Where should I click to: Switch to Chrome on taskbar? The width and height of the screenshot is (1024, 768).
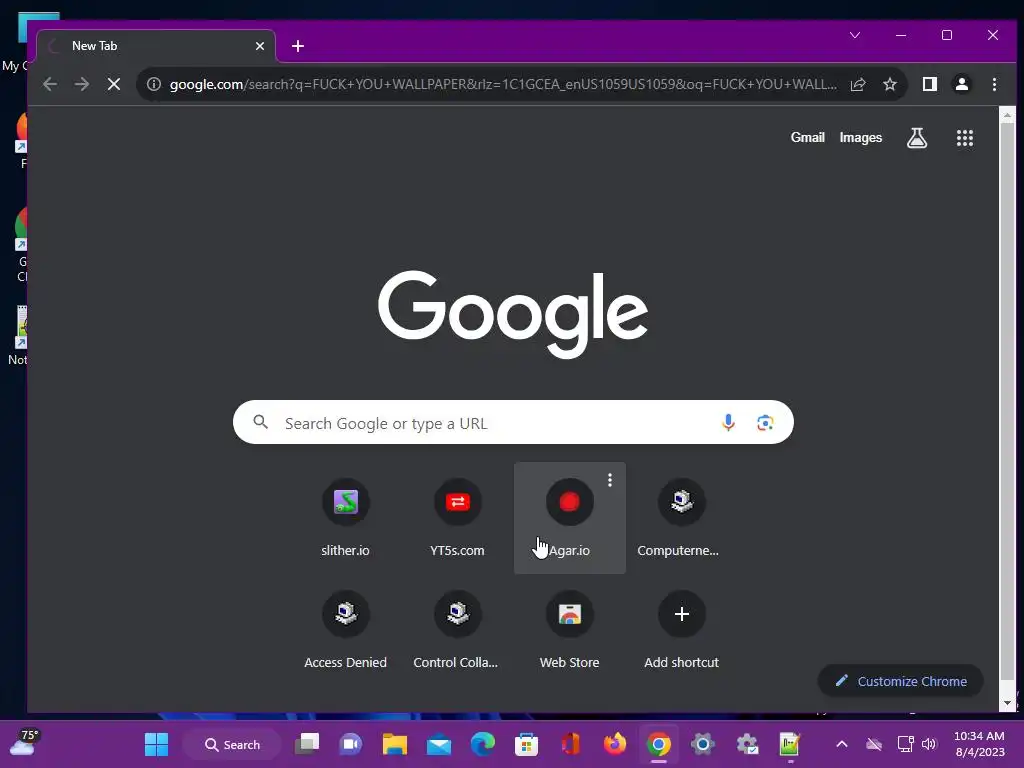pos(659,744)
